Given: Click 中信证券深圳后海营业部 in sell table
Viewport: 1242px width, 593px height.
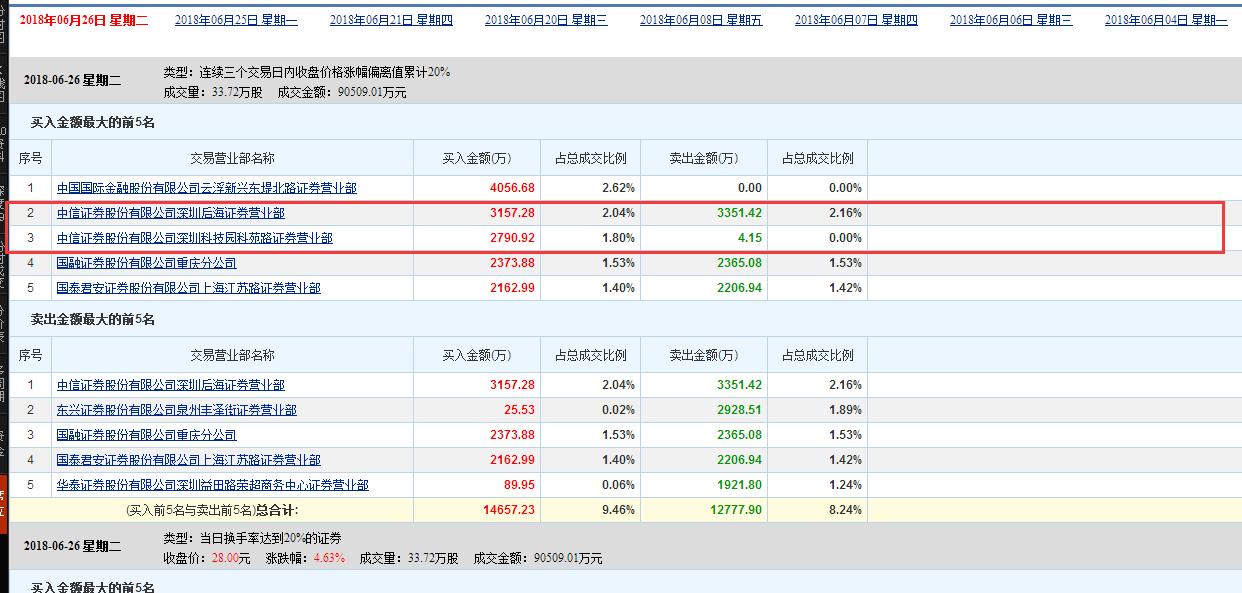Looking at the screenshot, I should click(x=172, y=385).
